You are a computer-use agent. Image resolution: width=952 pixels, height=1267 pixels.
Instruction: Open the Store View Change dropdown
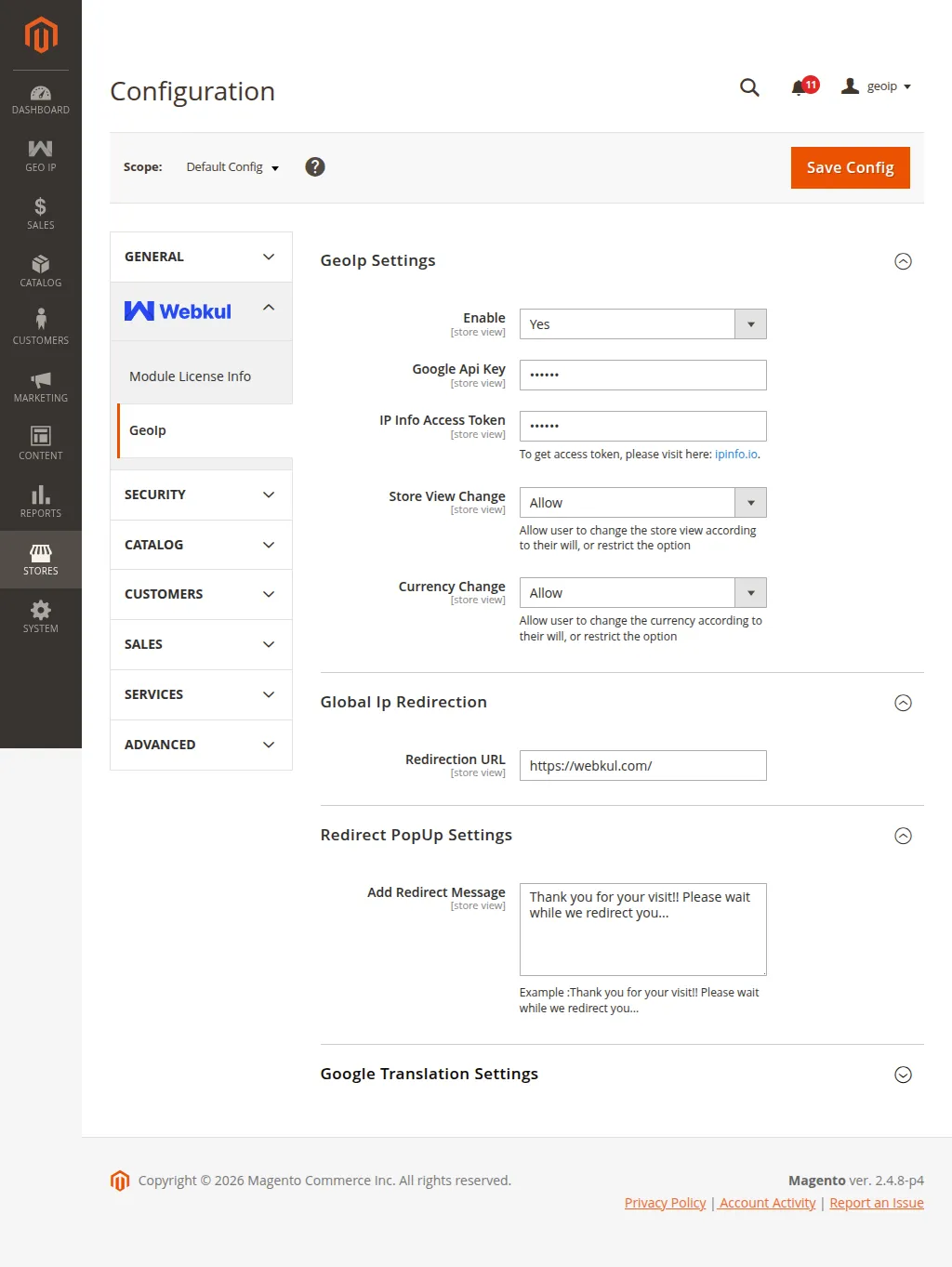click(x=642, y=503)
